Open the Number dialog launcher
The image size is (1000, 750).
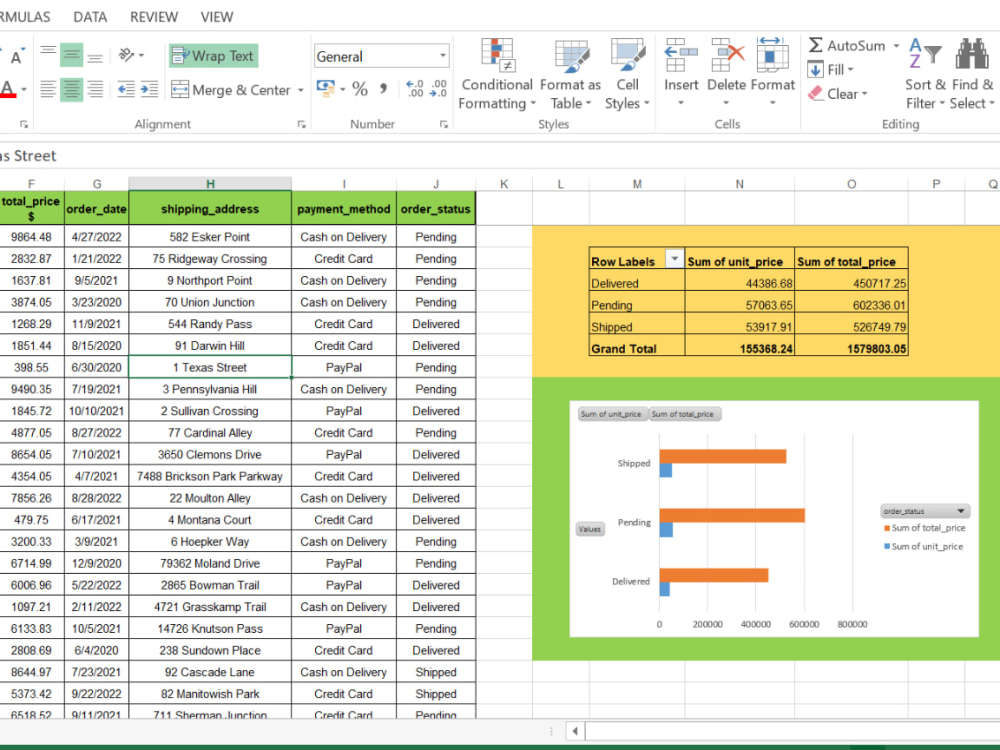444,124
